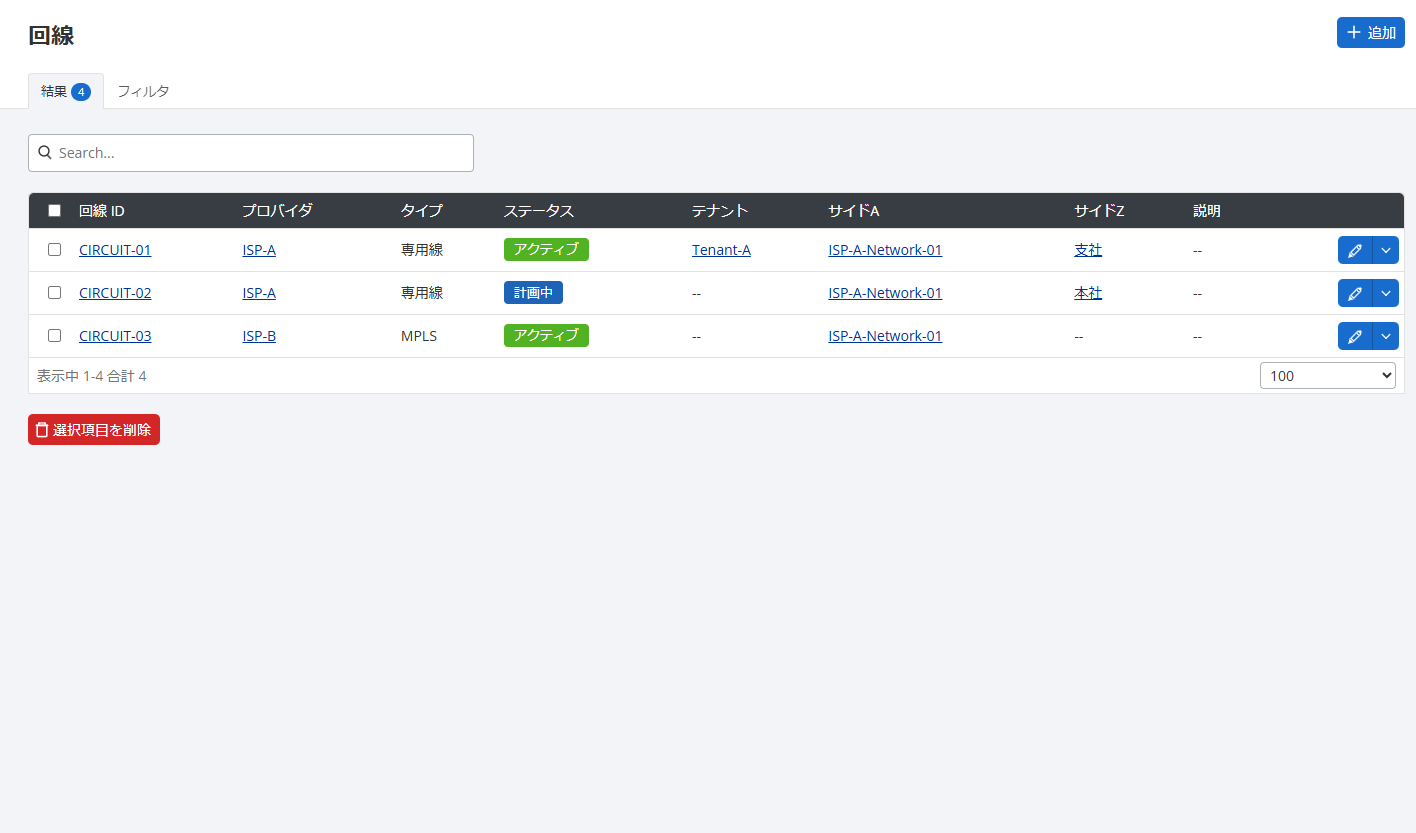Click the Search input field
Screen dimensions: 1416x833
[x=251, y=153]
